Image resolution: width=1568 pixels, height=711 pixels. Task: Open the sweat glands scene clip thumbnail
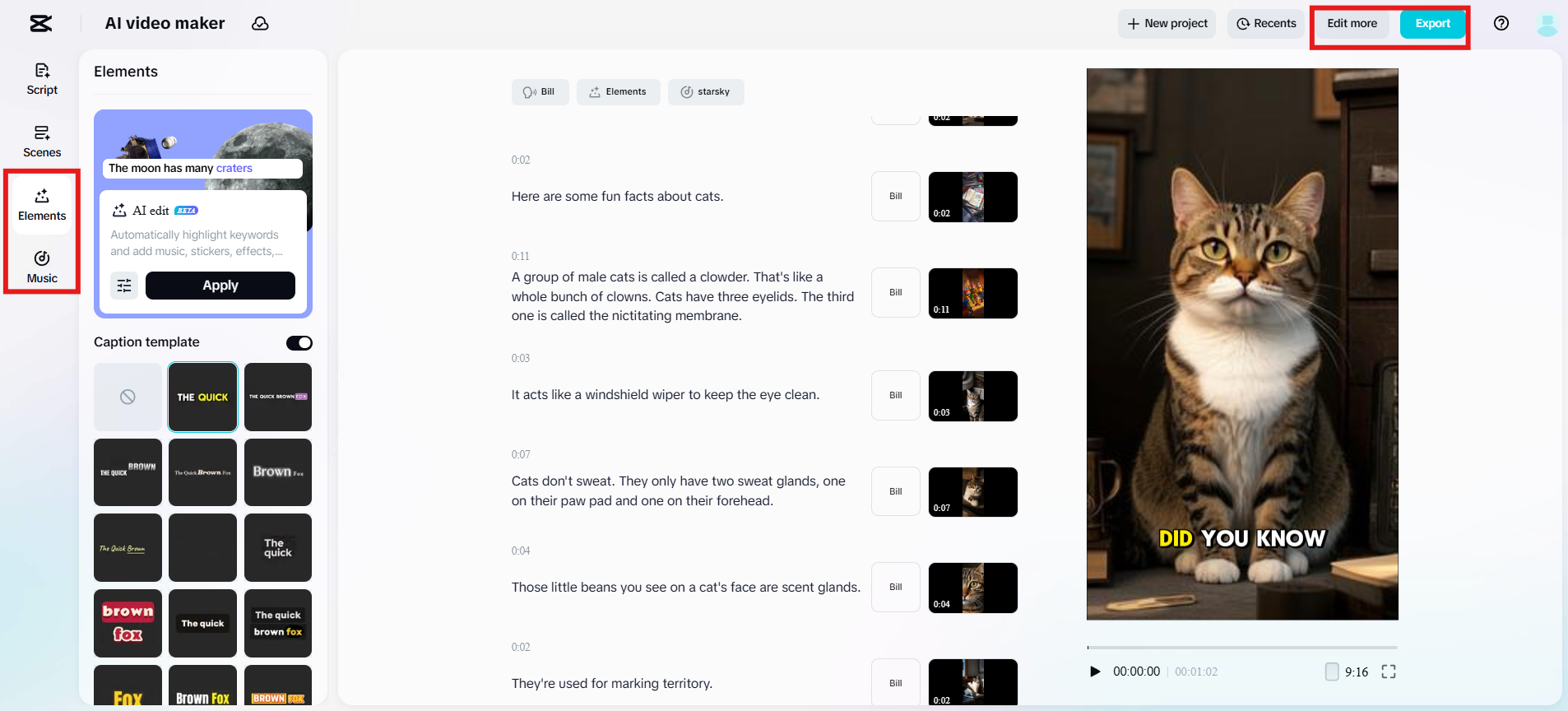(973, 492)
